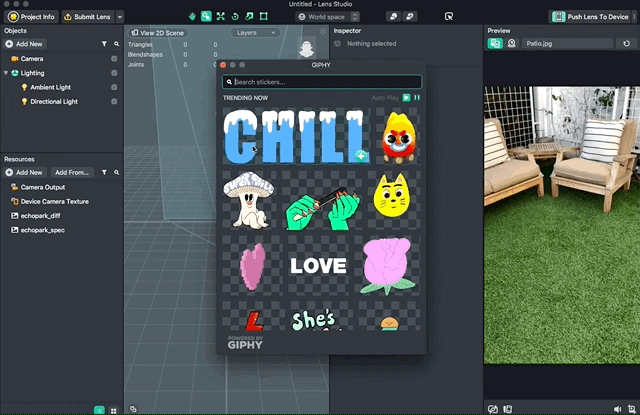The image size is (640, 415).
Task: Click the cursor-in-box toolbar icon
Action: coord(449,16)
